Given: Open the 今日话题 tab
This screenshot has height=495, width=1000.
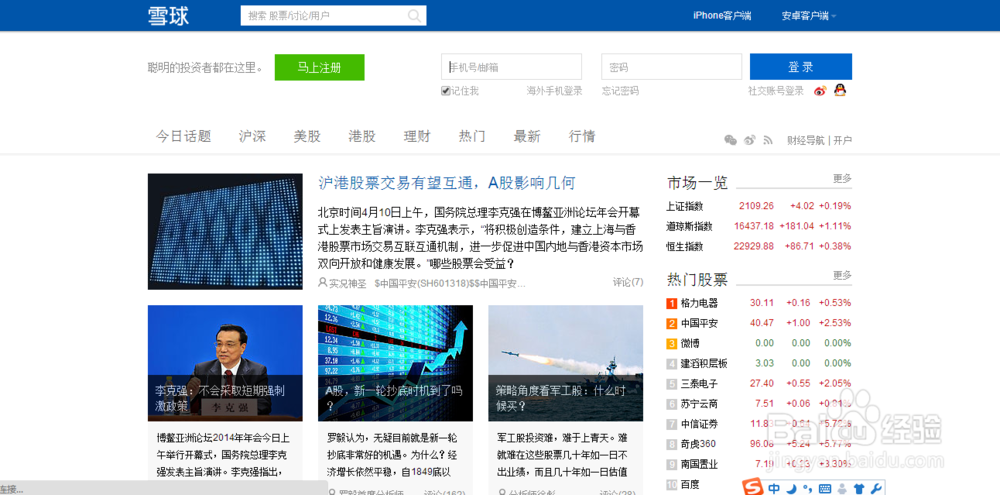Looking at the screenshot, I should [x=184, y=136].
